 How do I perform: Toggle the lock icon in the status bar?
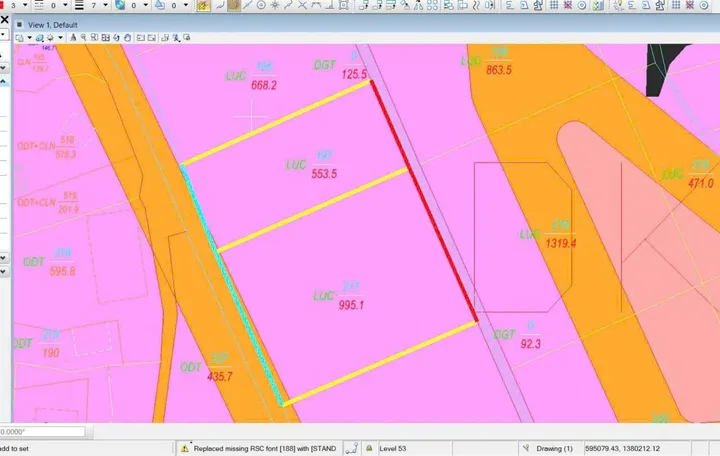coord(369,448)
